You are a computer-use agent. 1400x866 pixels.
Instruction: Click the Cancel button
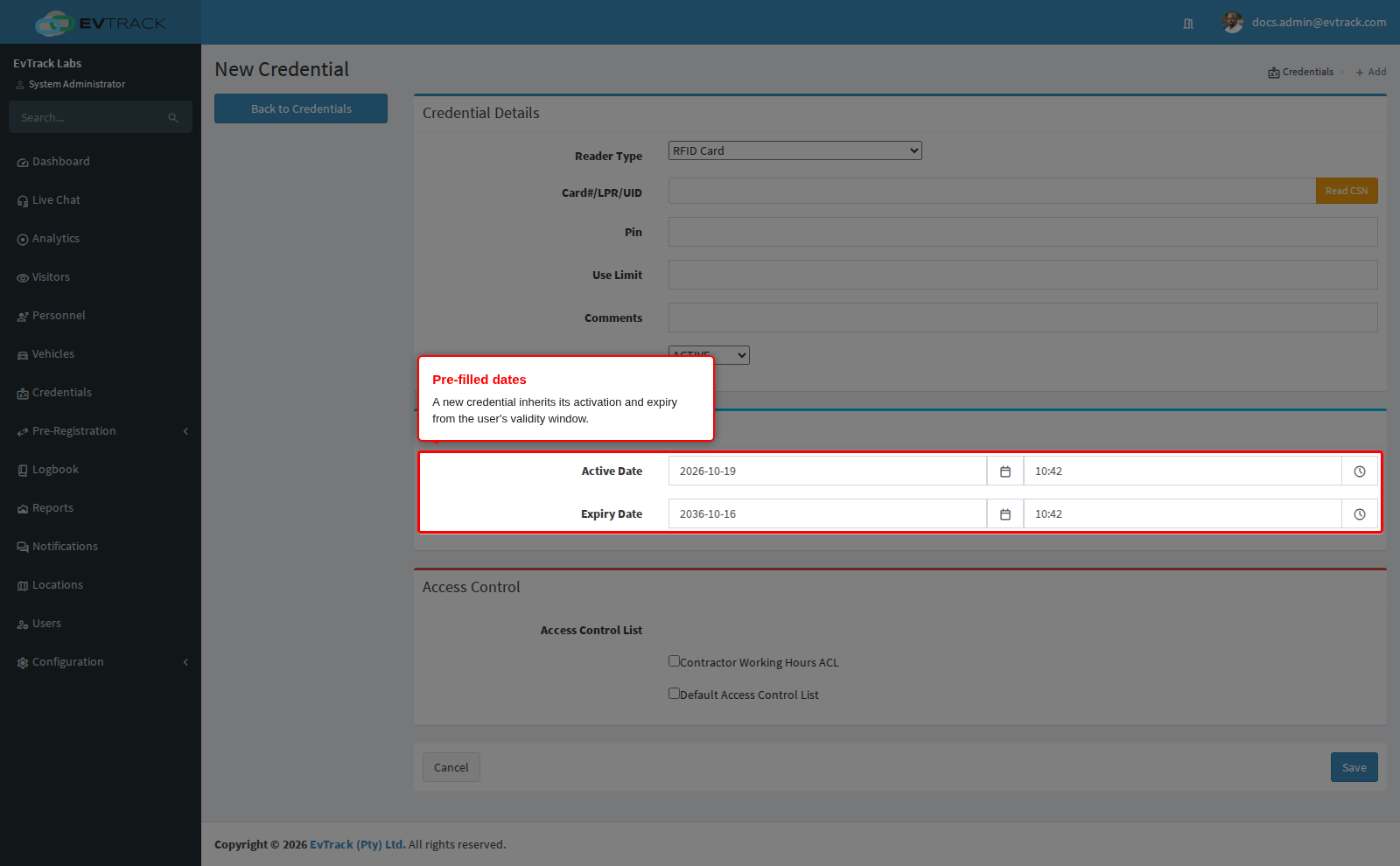click(x=451, y=767)
